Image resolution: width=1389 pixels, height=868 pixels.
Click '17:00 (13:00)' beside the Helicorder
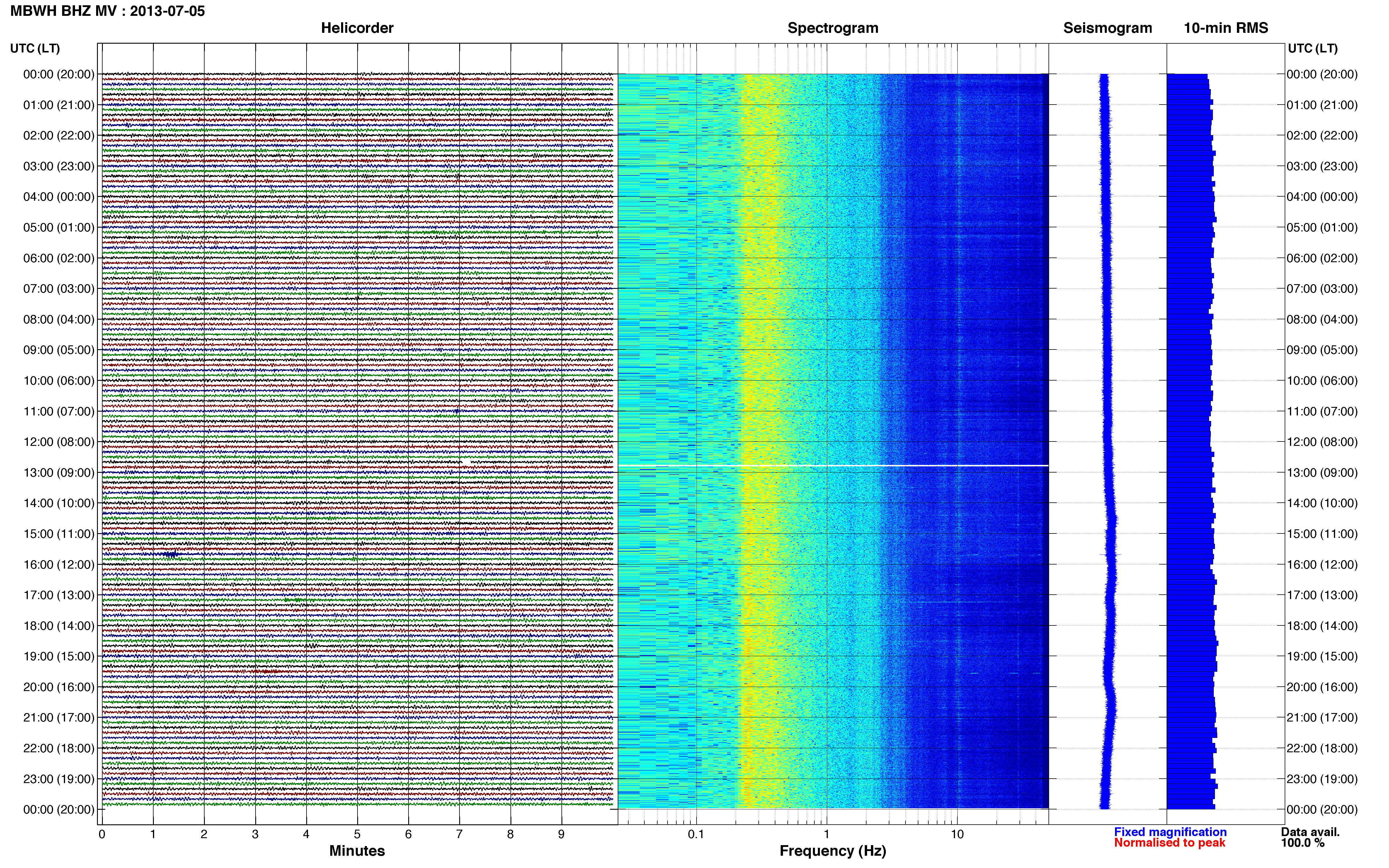click(59, 595)
